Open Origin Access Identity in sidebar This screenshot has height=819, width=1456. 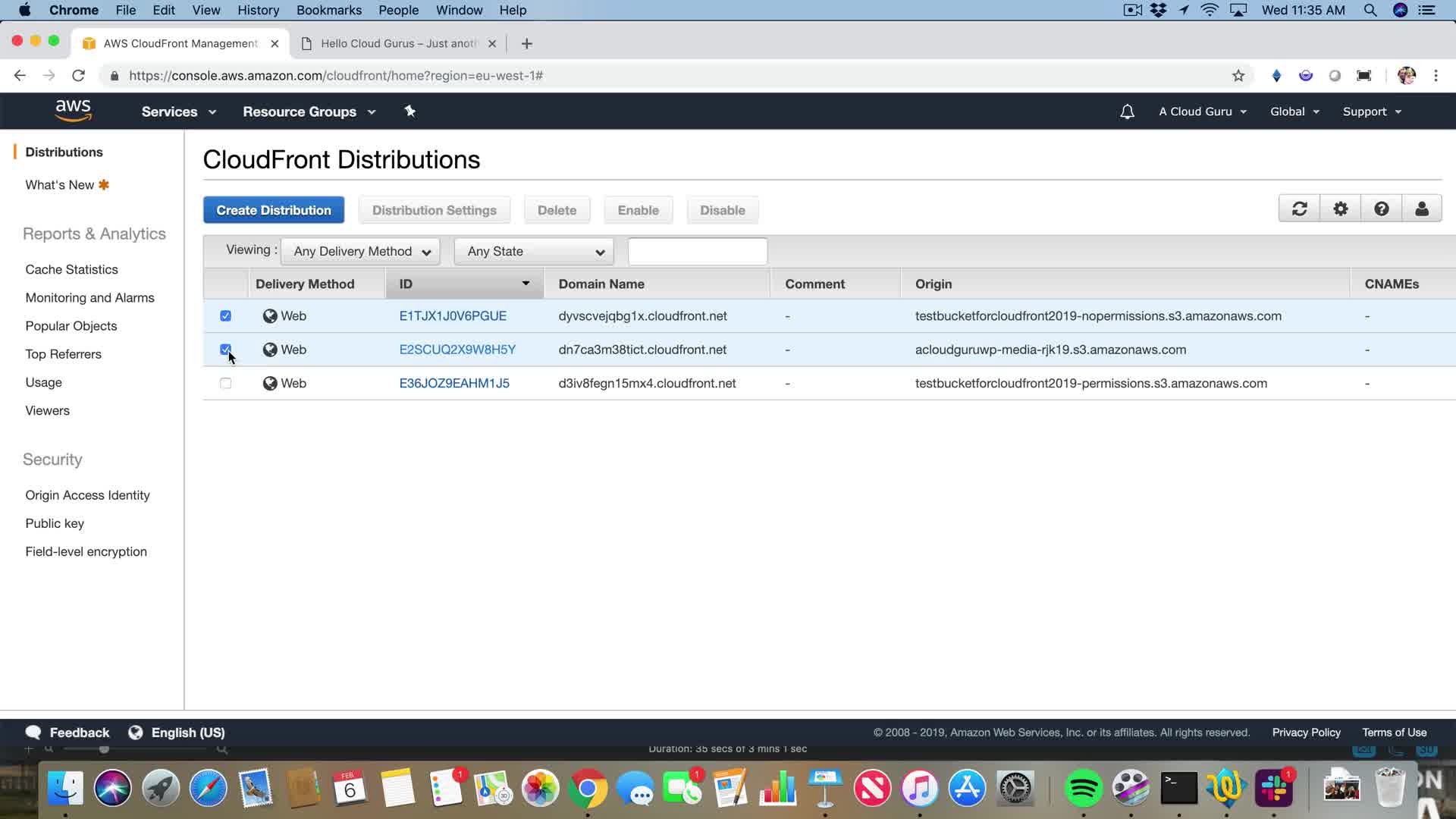pos(87,495)
